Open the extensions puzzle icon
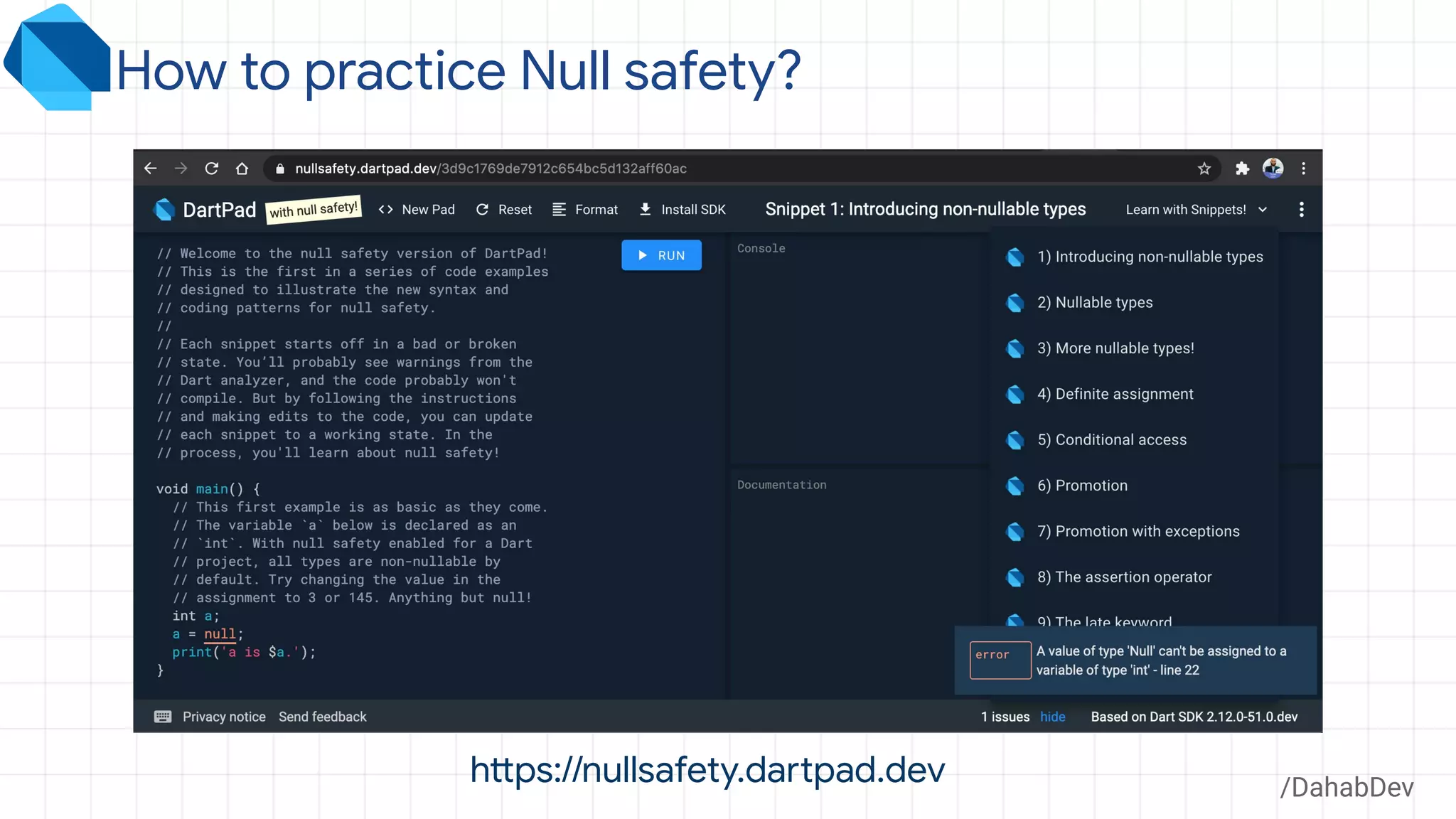The image size is (1456, 819). pos(1242,168)
